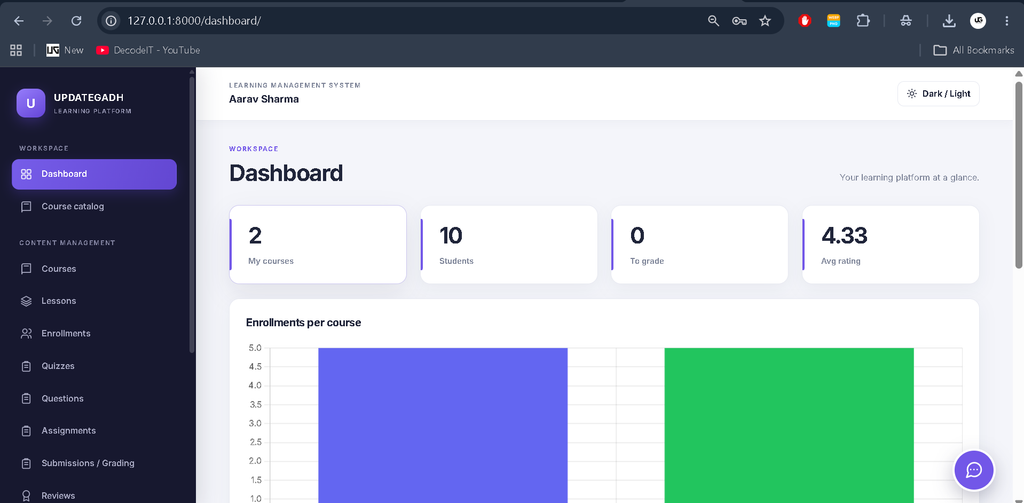
Task: Click the incognito icon in the toolbar
Action: click(905, 21)
